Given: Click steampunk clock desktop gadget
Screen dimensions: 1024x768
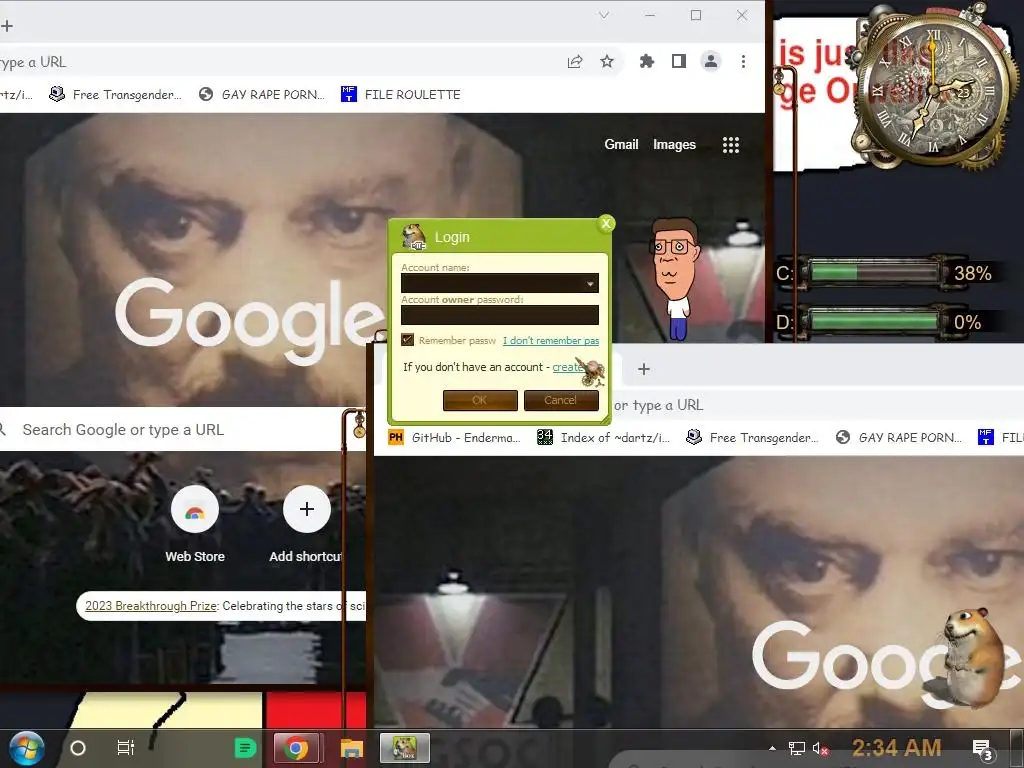Looking at the screenshot, I should [x=933, y=89].
